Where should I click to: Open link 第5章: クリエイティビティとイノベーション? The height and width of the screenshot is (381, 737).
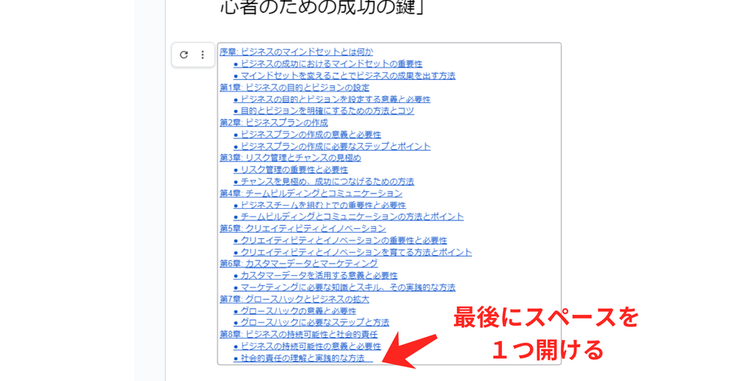pyautogui.click(x=303, y=228)
